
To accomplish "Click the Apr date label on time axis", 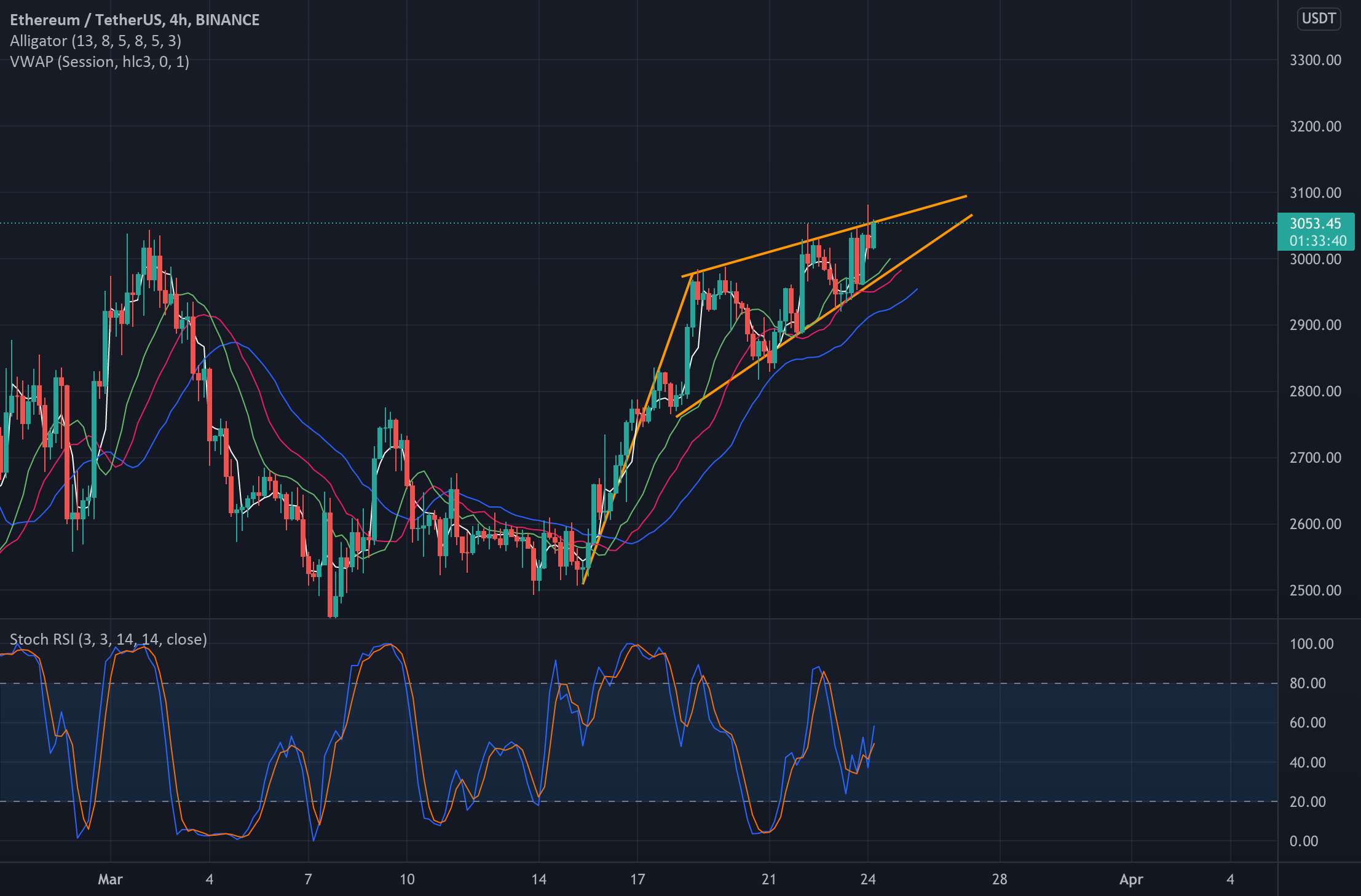I will 1132,879.
